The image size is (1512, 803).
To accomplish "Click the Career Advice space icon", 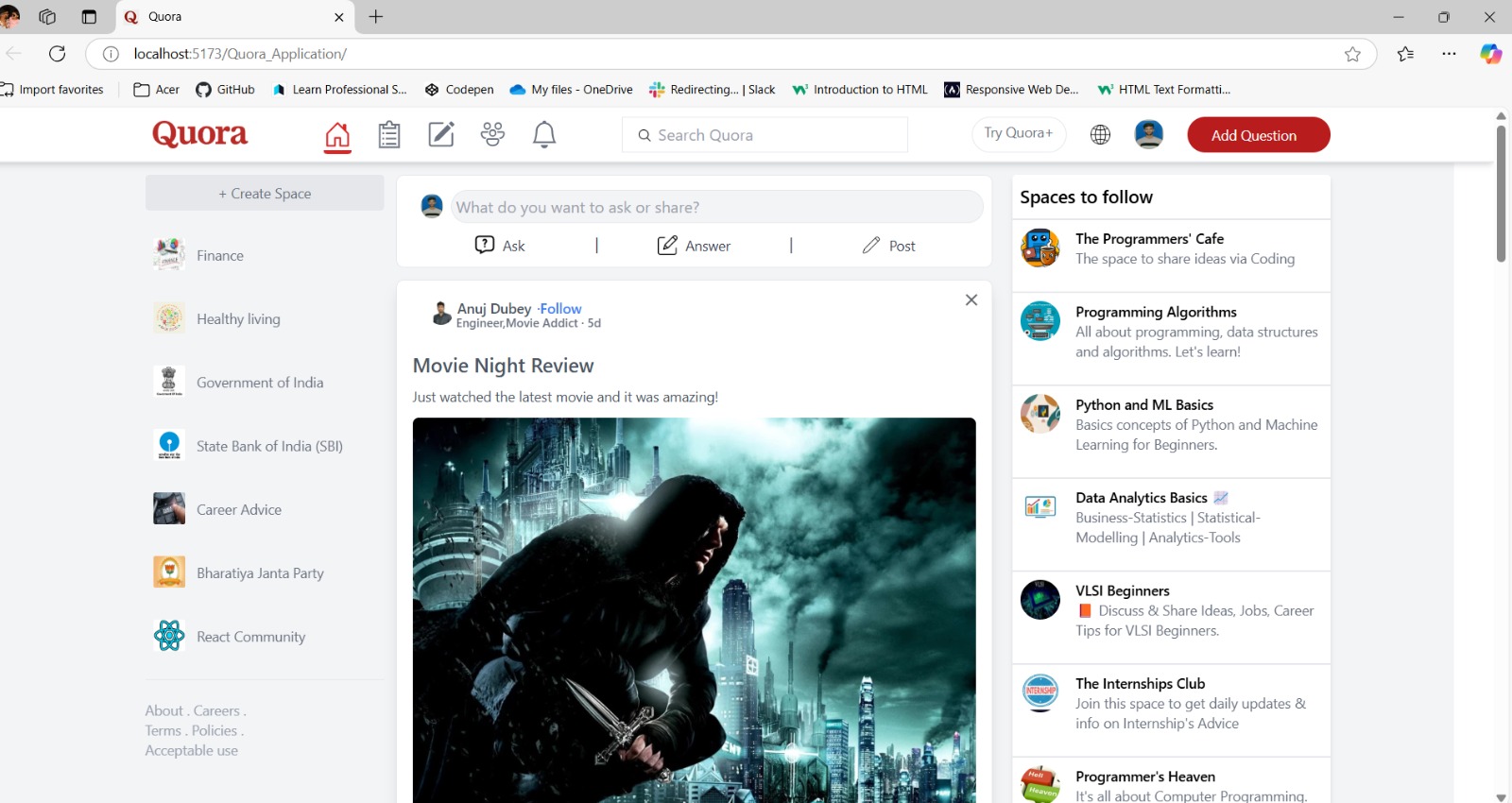I will (169, 508).
